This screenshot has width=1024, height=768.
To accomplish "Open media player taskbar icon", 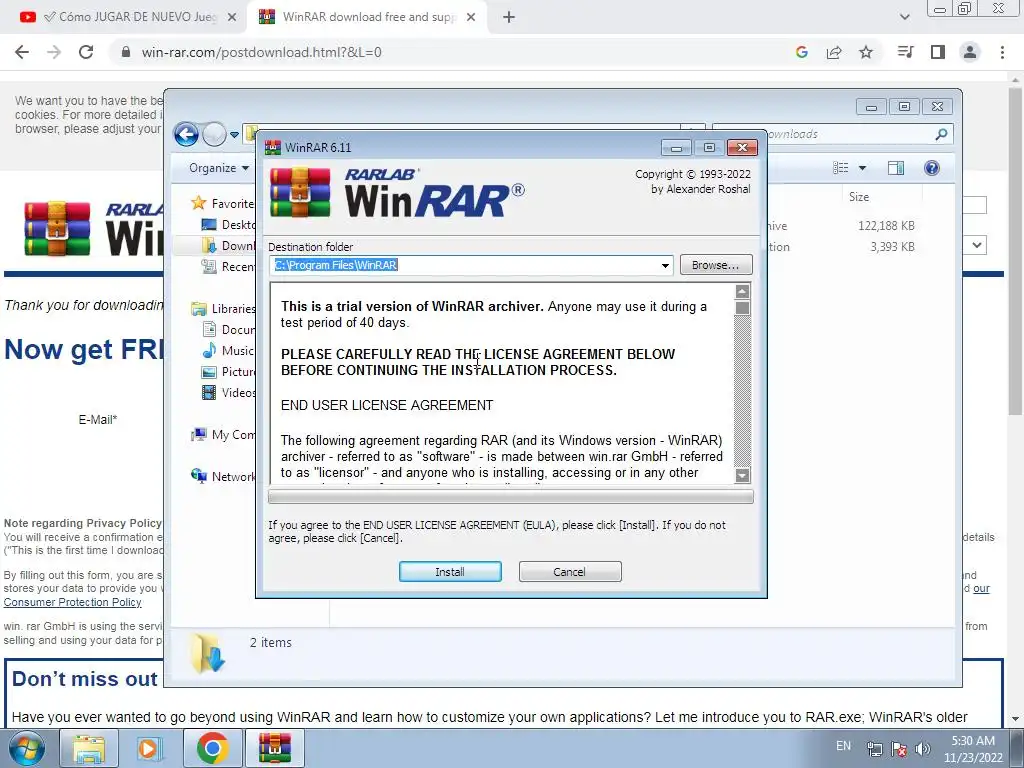I will [x=150, y=748].
